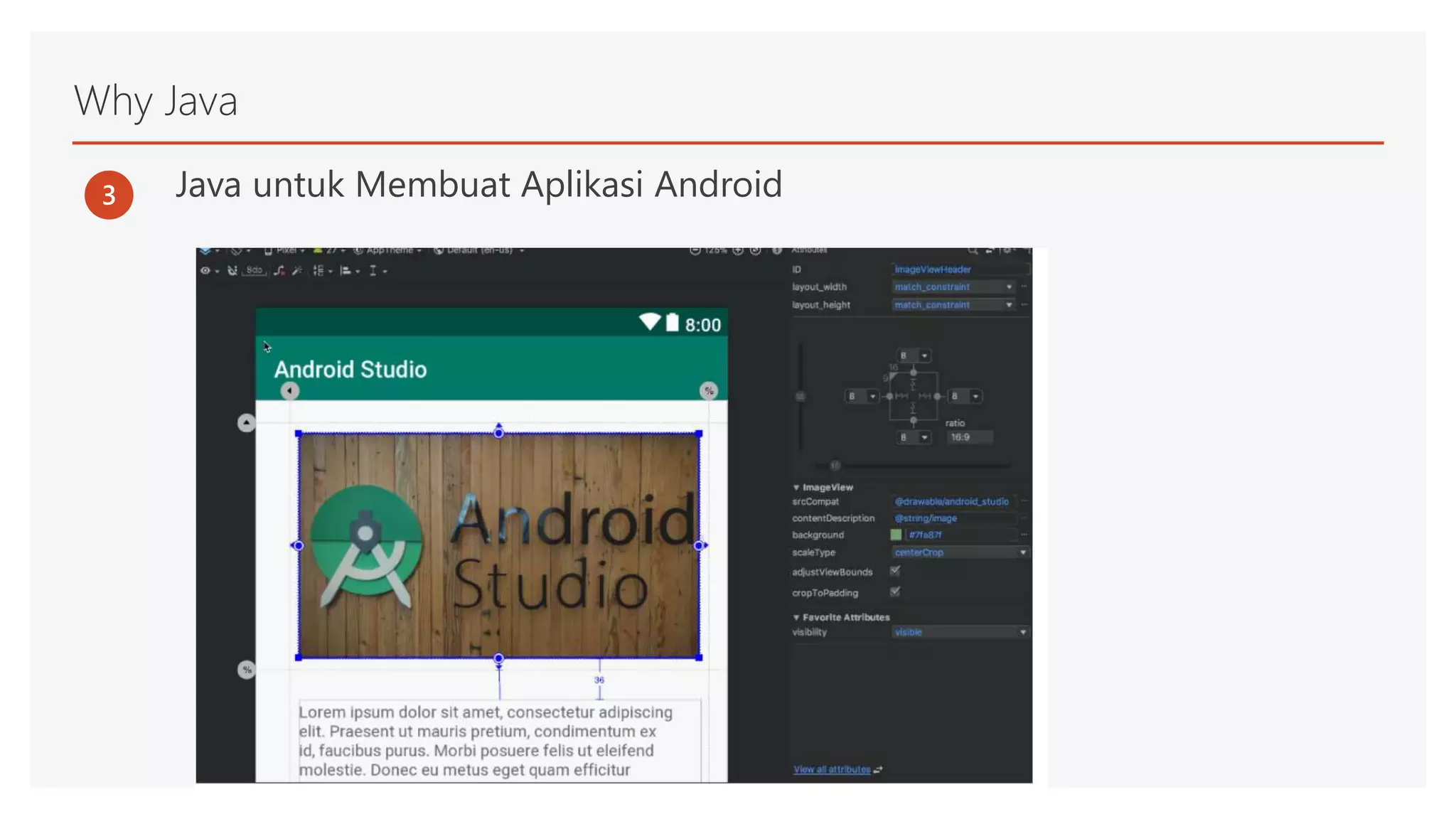
Task: Open the Pixel device selector
Action: [x=284, y=250]
